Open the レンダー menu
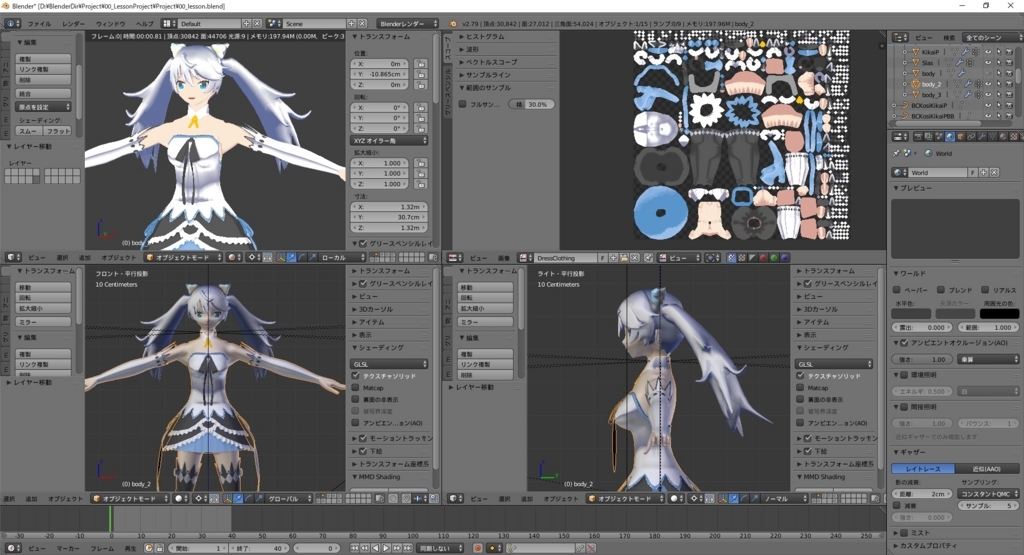This screenshot has width=1024, height=555. pyautogui.click(x=73, y=24)
